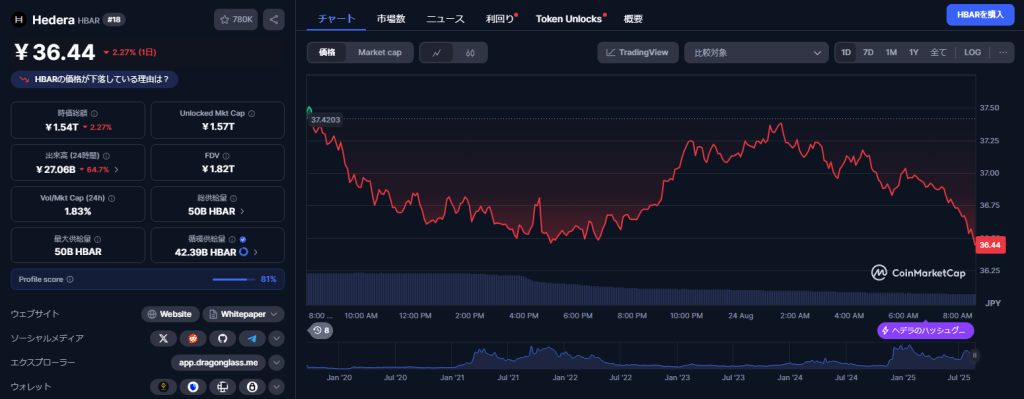
Task: Open the TradingView chart button
Action: tap(637, 53)
